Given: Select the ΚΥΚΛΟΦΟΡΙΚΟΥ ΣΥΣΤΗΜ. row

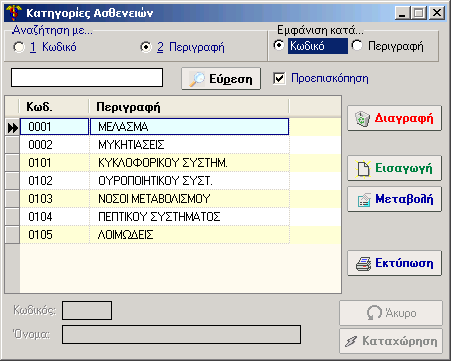Looking at the screenshot, I should coord(189,163).
